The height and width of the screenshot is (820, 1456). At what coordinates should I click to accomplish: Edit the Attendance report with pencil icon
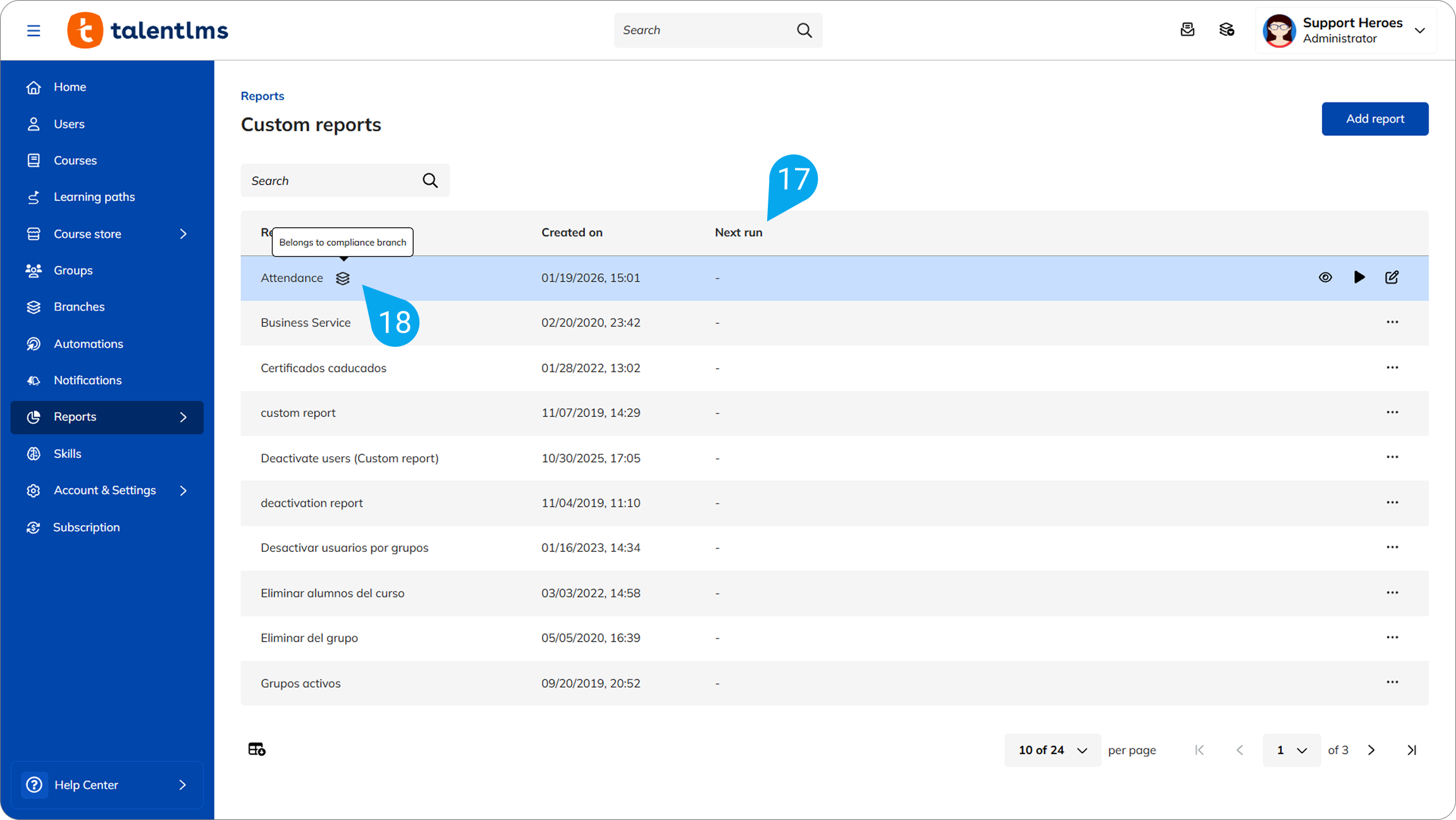coord(1392,277)
